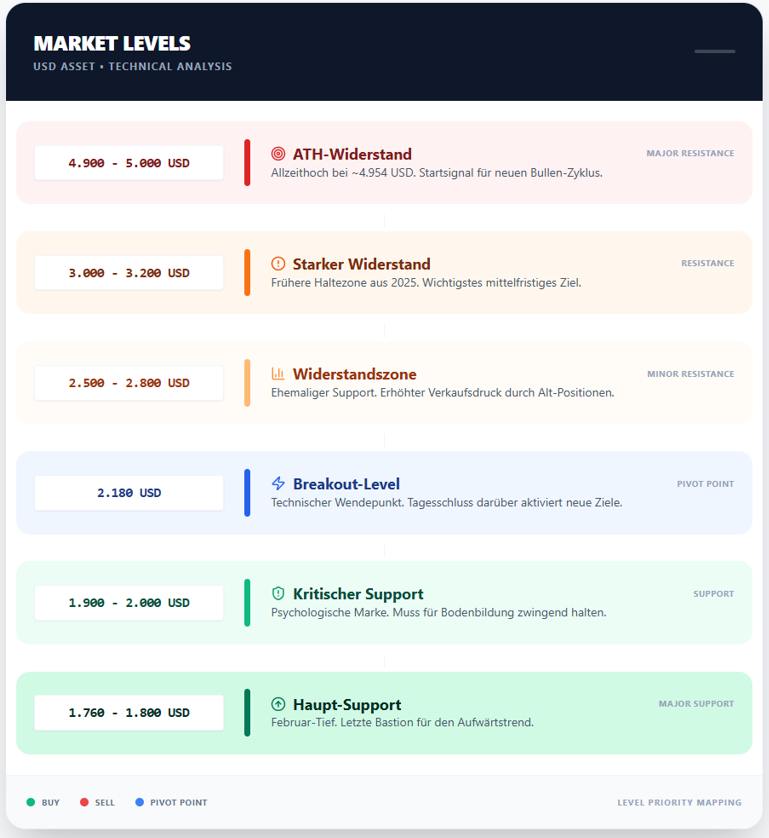Screen dimensions: 769x838
Task: Click the MAJOR SUPPORT tag
Action: [x=696, y=704]
